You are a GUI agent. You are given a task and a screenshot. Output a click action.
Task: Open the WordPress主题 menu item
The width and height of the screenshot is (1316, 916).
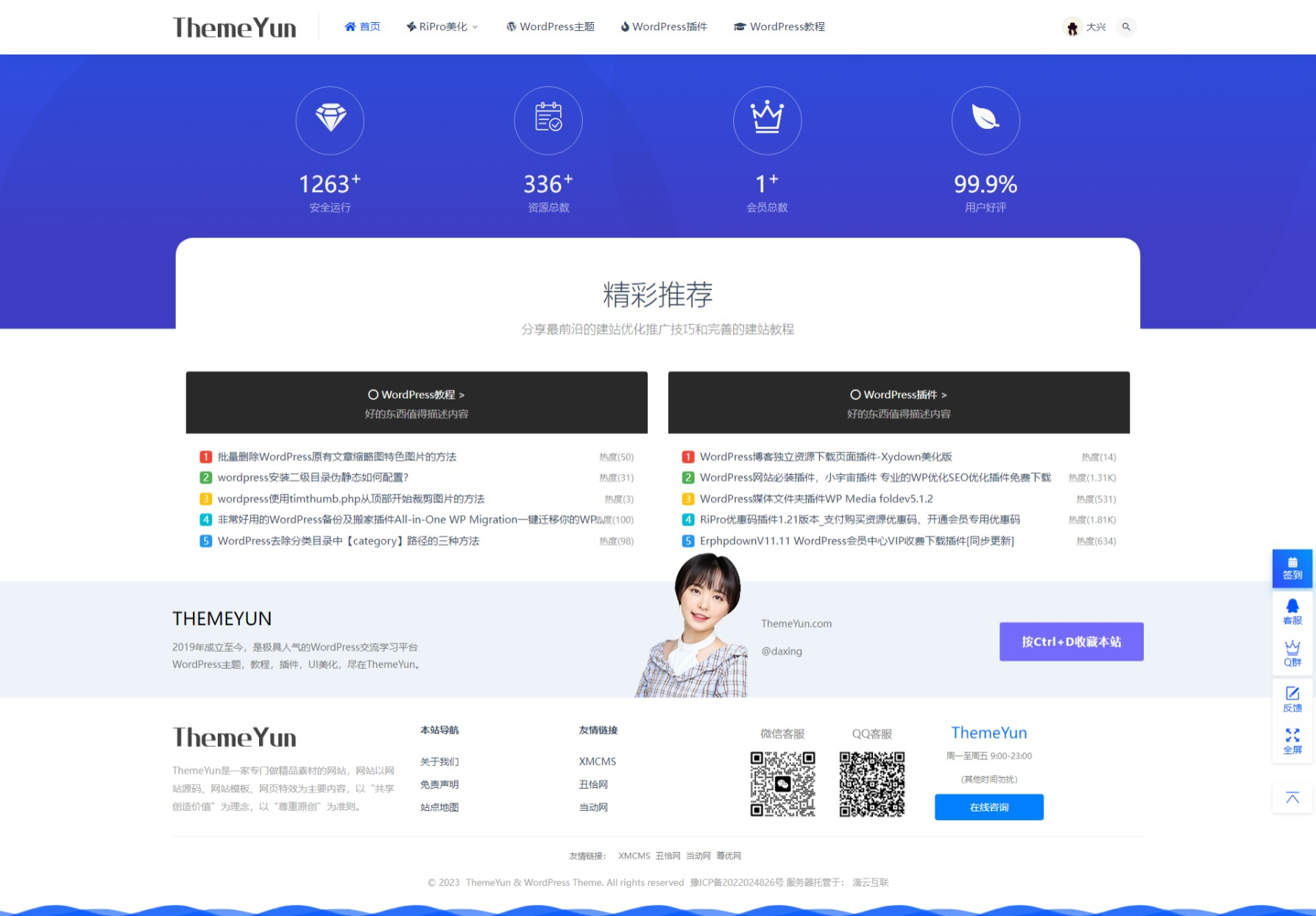[551, 27]
